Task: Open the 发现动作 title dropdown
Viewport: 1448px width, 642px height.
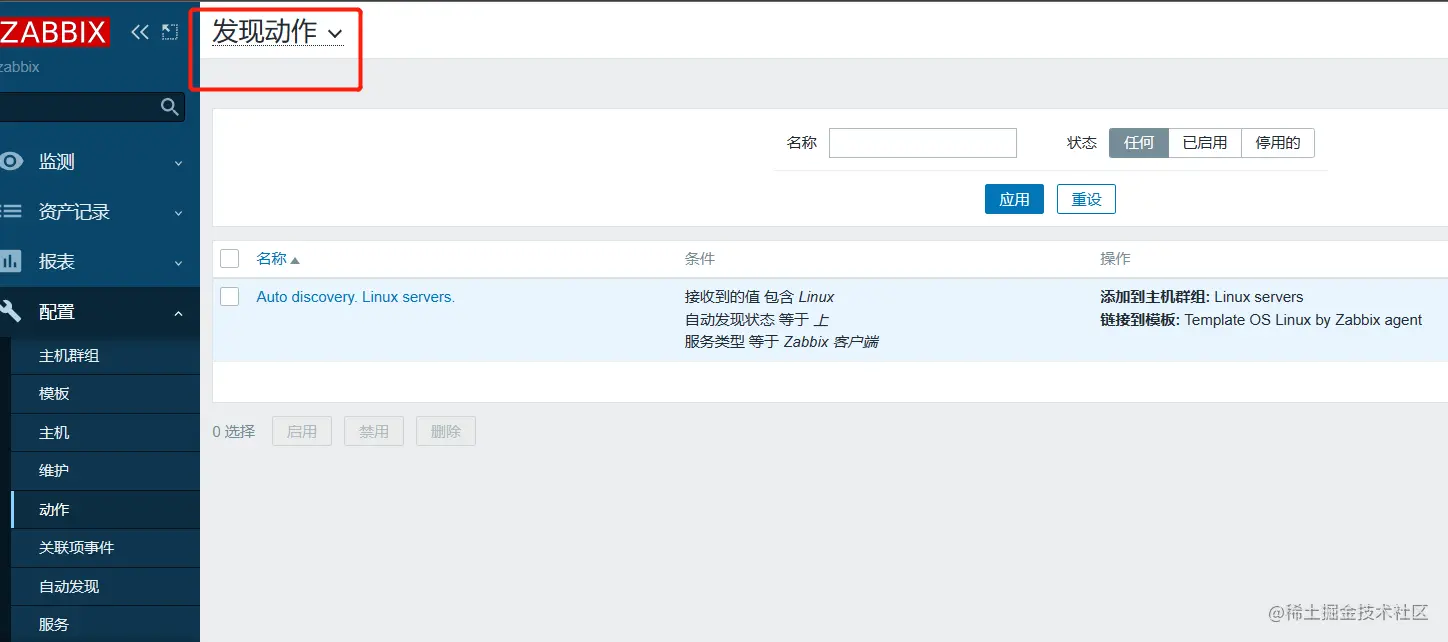Action: (x=277, y=32)
